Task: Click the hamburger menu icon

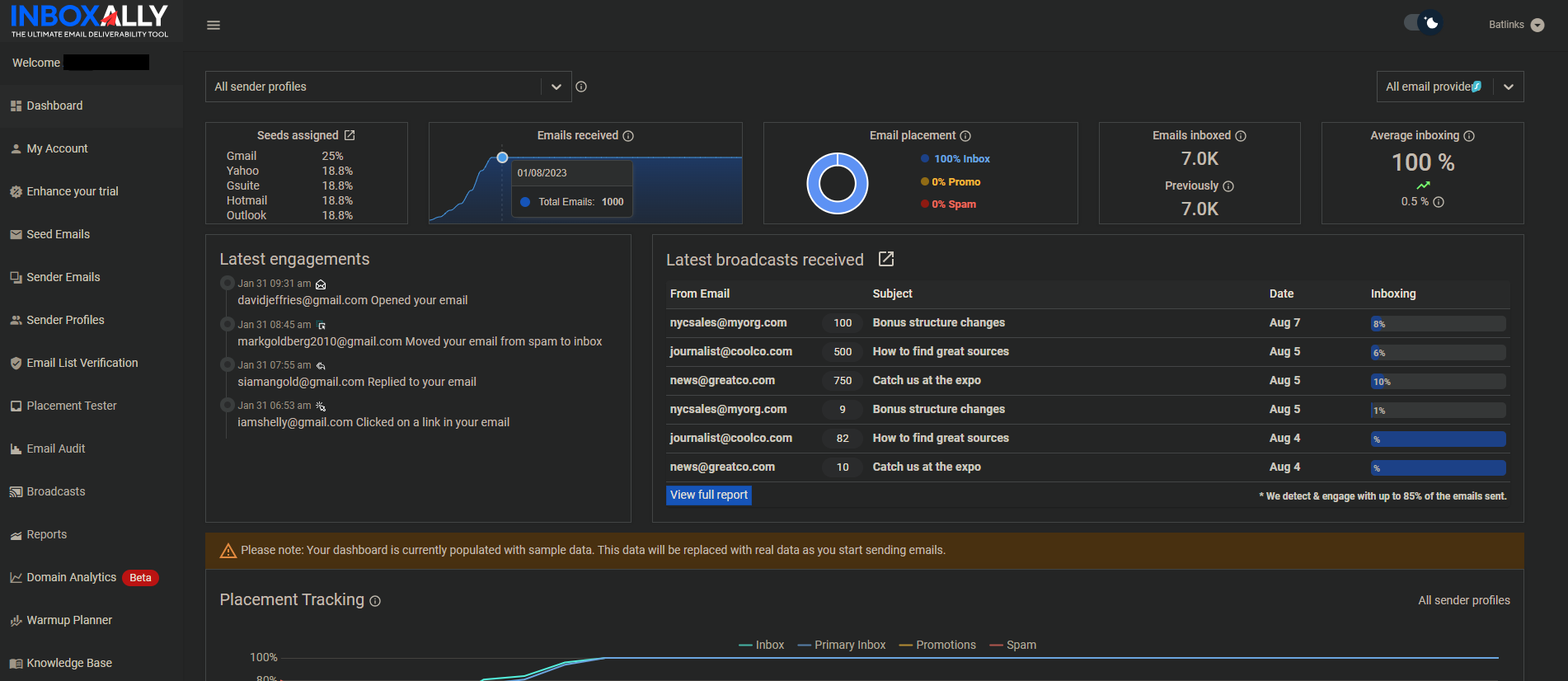Action: tap(214, 26)
